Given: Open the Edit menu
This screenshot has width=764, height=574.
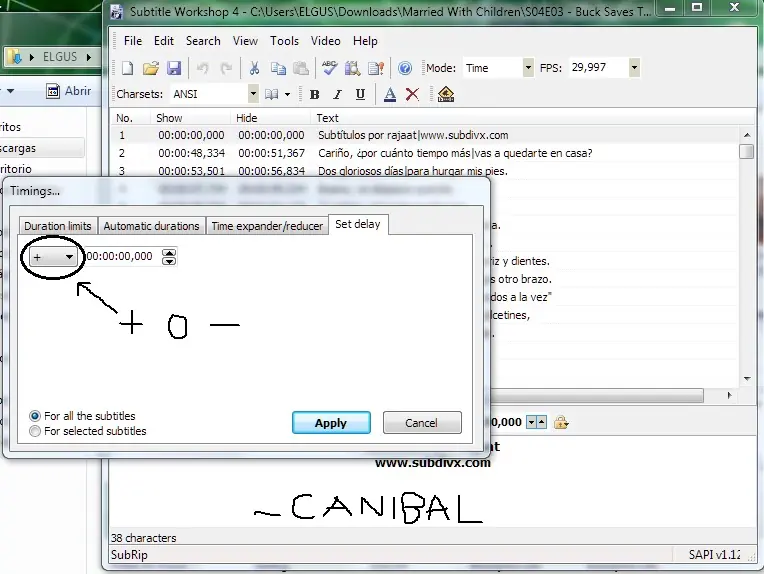Looking at the screenshot, I should pos(164,41).
